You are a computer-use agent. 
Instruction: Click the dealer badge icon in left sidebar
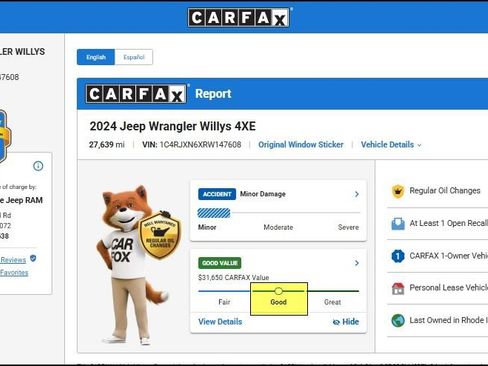pos(5,137)
